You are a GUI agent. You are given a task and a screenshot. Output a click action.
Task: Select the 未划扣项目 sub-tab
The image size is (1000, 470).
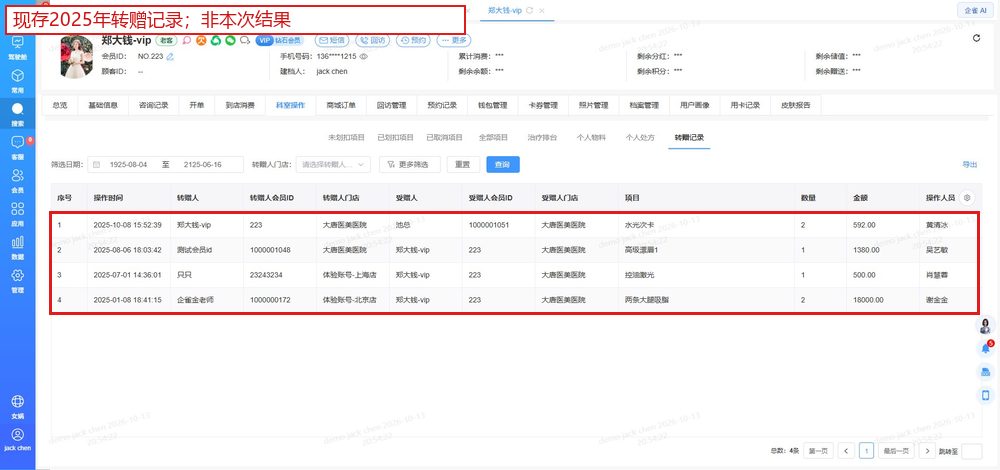pos(346,138)
